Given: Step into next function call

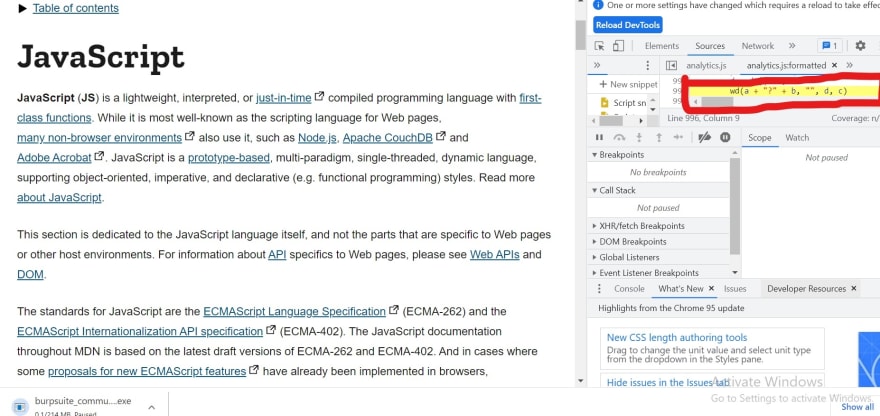Looking at the screenshot, I should [639, 138].
